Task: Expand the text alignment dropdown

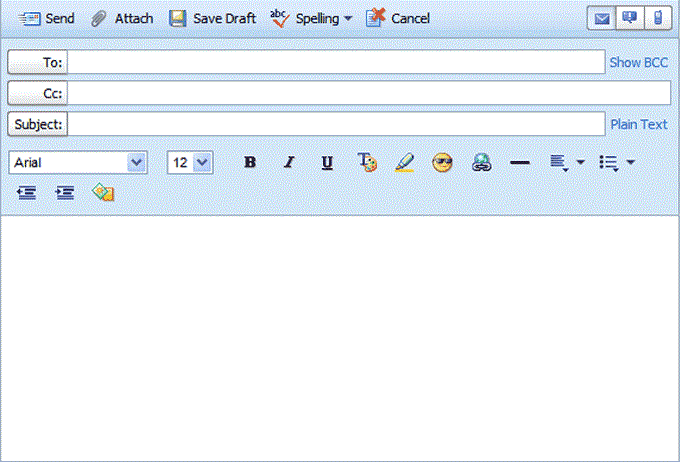Action: (580, 162)
